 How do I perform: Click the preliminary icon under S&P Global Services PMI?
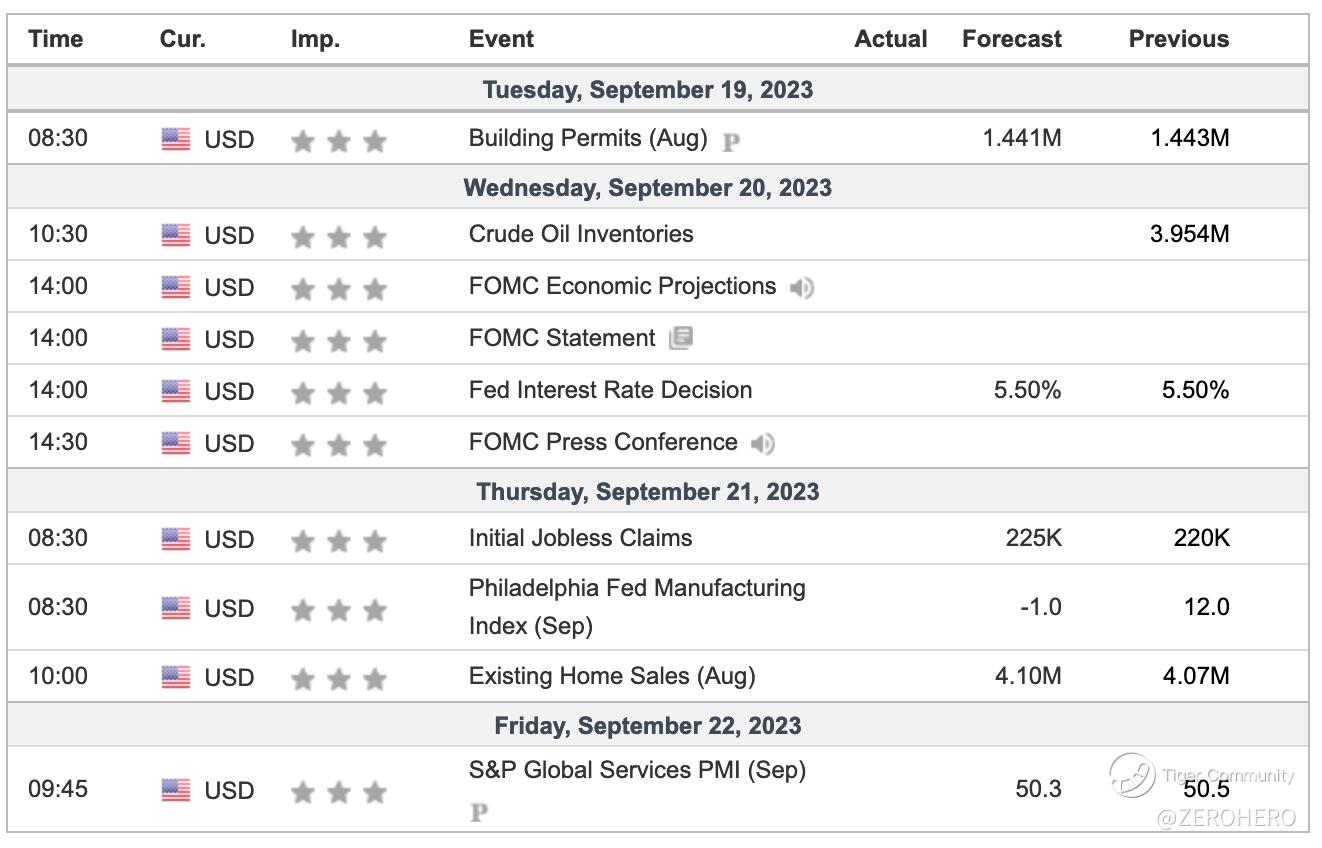pos(479,812)
